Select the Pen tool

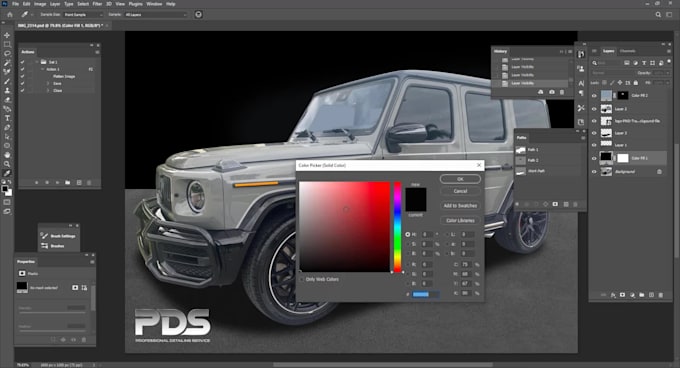coord(7,127)
